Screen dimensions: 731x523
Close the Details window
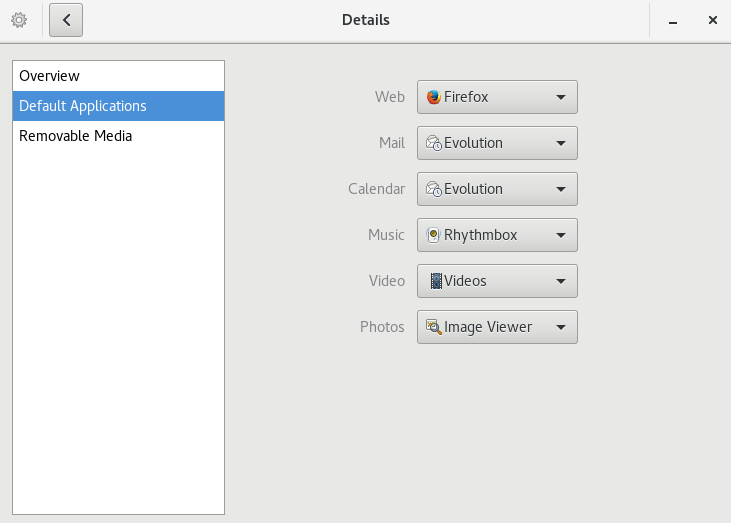pyautogui.click(x=713, y=20)
